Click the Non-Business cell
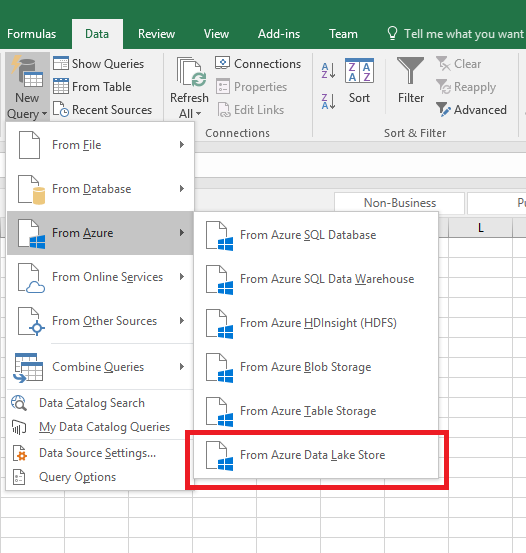 point(399,203)
